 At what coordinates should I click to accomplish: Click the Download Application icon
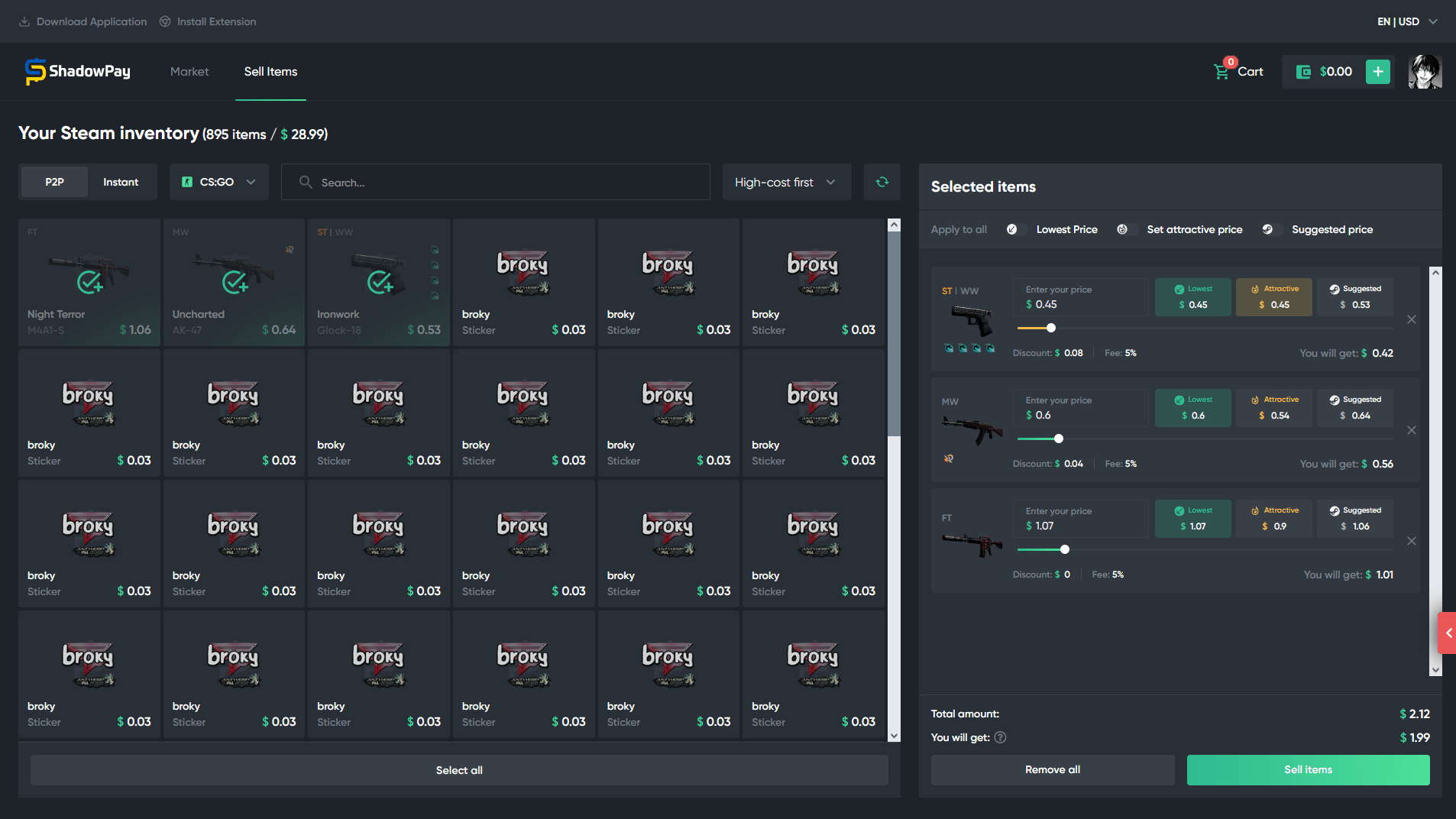point(25,21)
